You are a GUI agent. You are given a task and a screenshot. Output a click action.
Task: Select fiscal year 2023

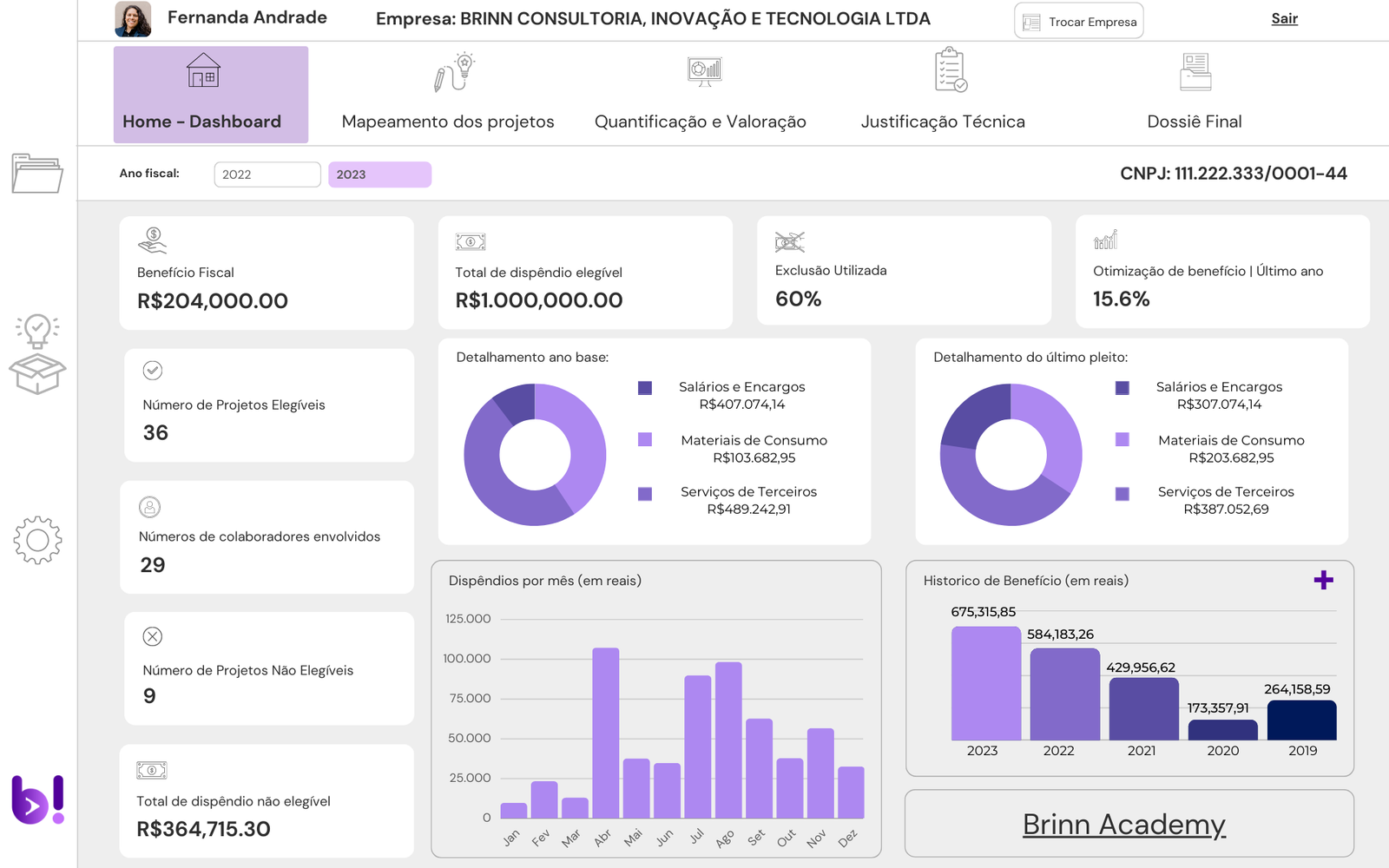379,174
